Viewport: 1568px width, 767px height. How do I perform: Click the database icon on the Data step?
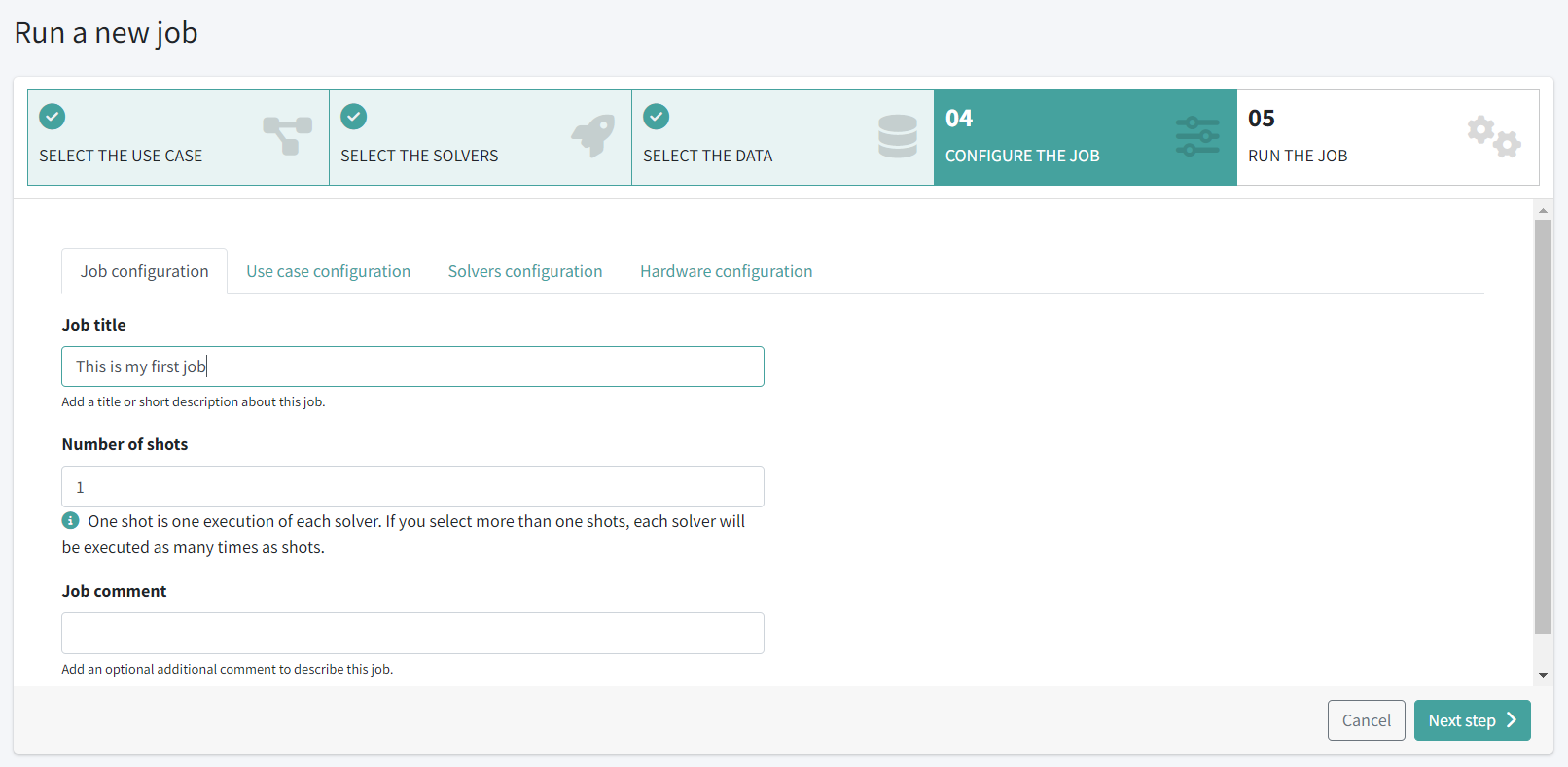coord(898,136)
